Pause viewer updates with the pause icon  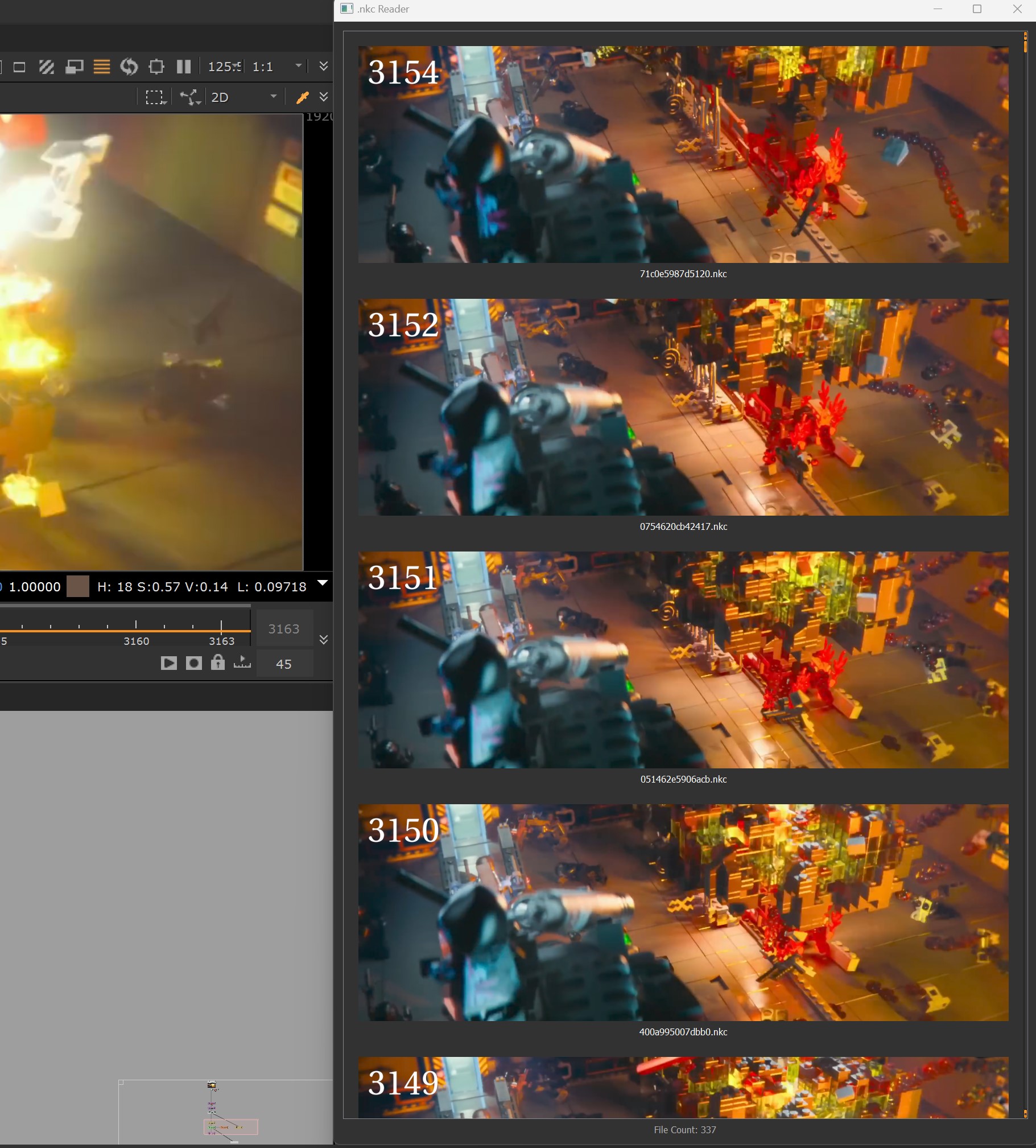(x=183, y=67)
